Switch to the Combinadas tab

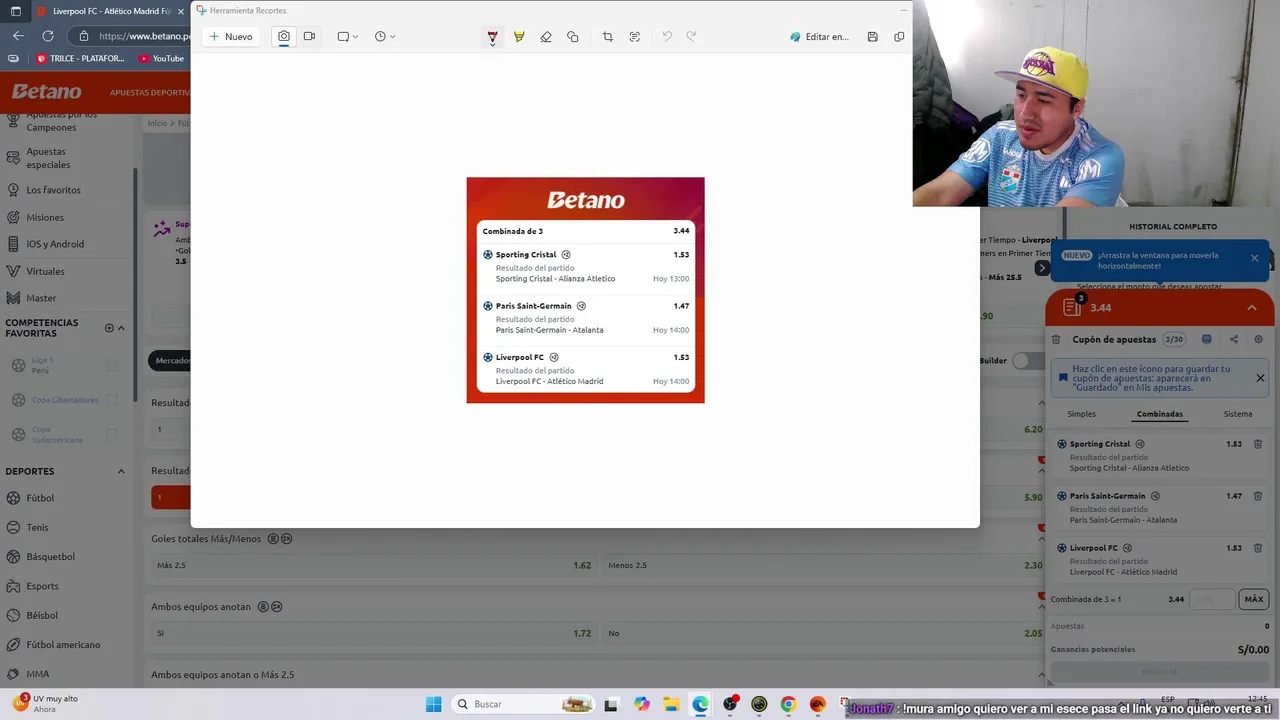pyautogui.click(x=1160, y=414)
